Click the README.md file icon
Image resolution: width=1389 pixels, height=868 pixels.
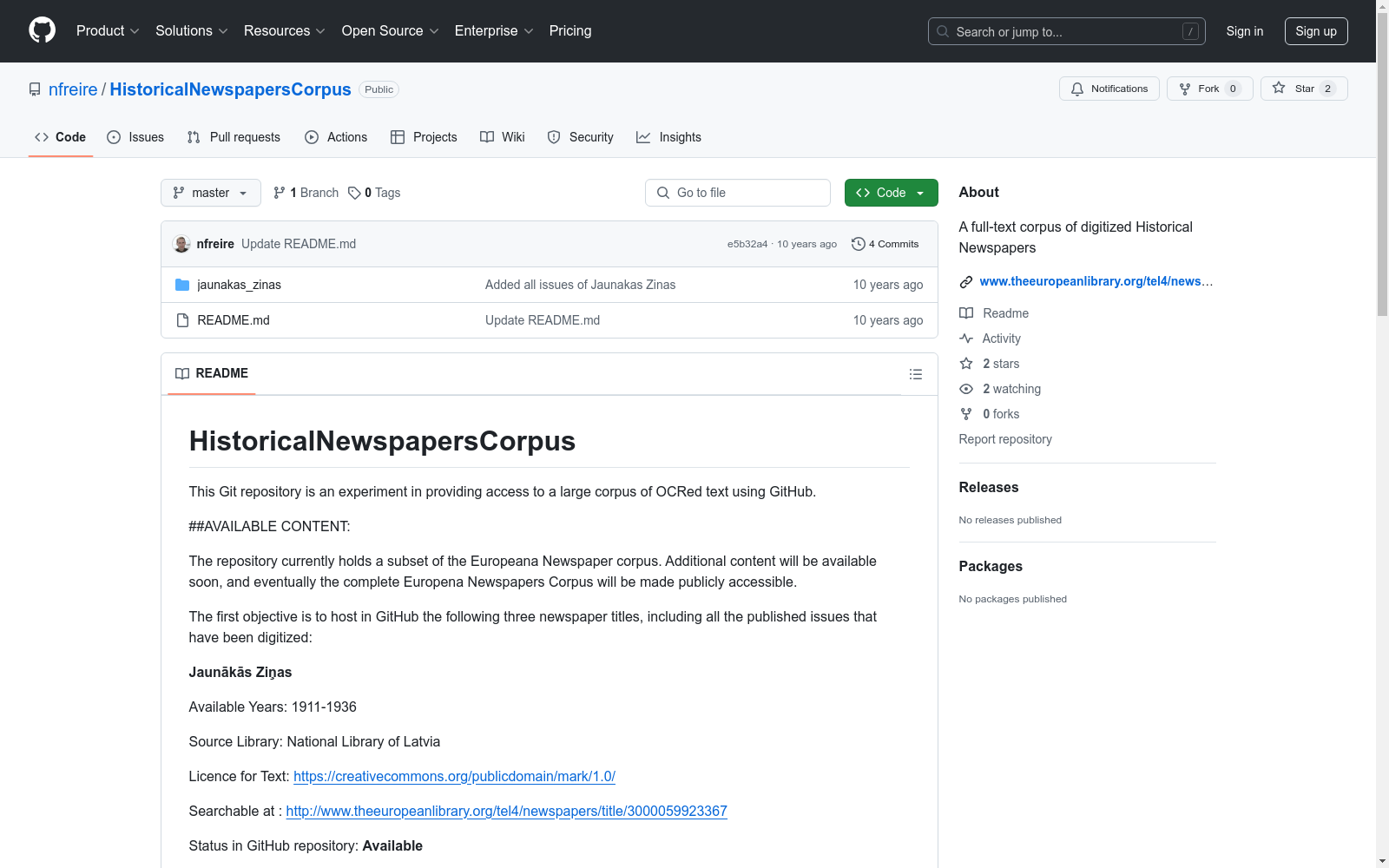click(x=182, y=320)
